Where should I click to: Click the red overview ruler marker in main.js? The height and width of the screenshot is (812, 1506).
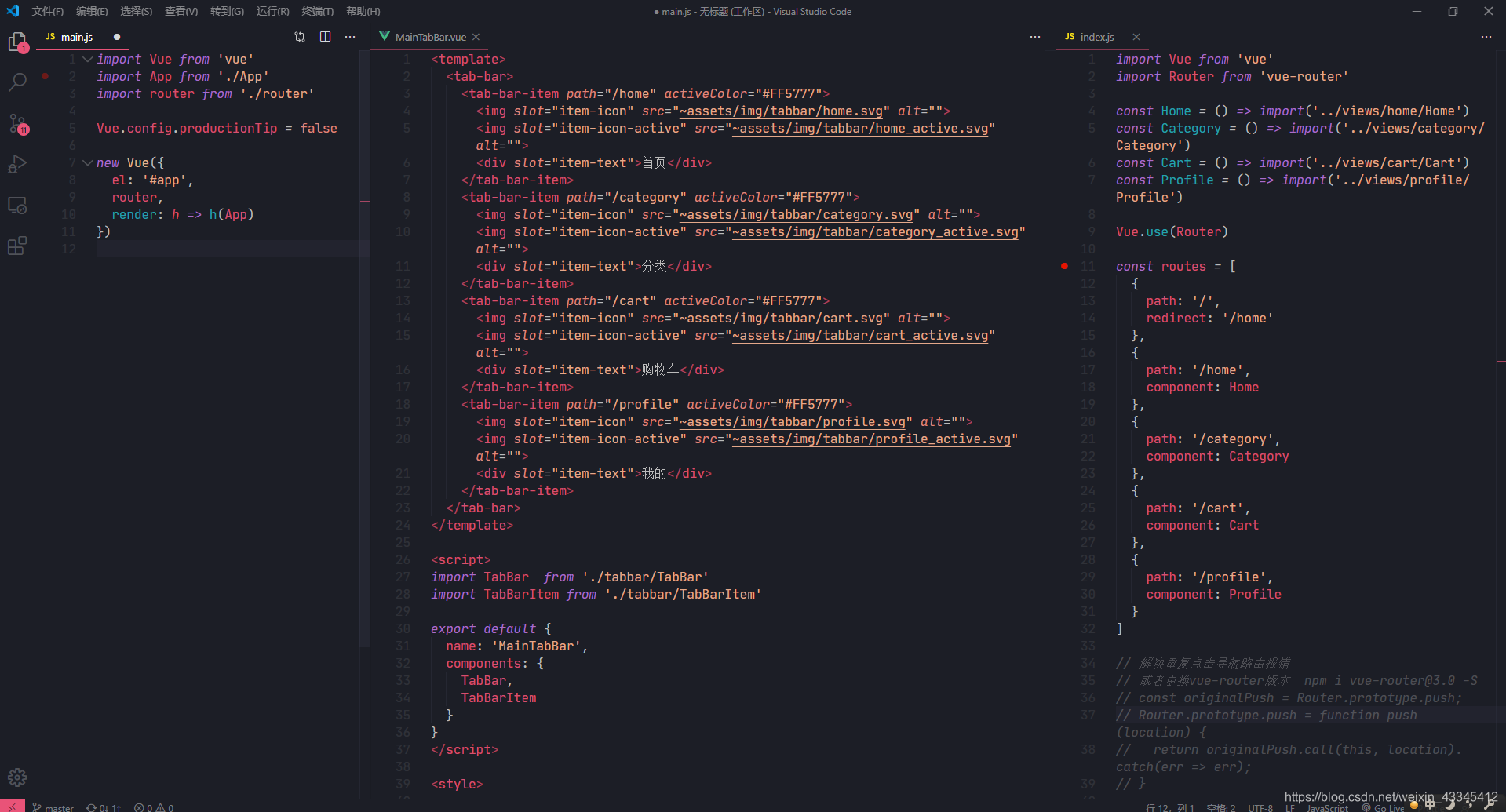(x=365, y=202)
